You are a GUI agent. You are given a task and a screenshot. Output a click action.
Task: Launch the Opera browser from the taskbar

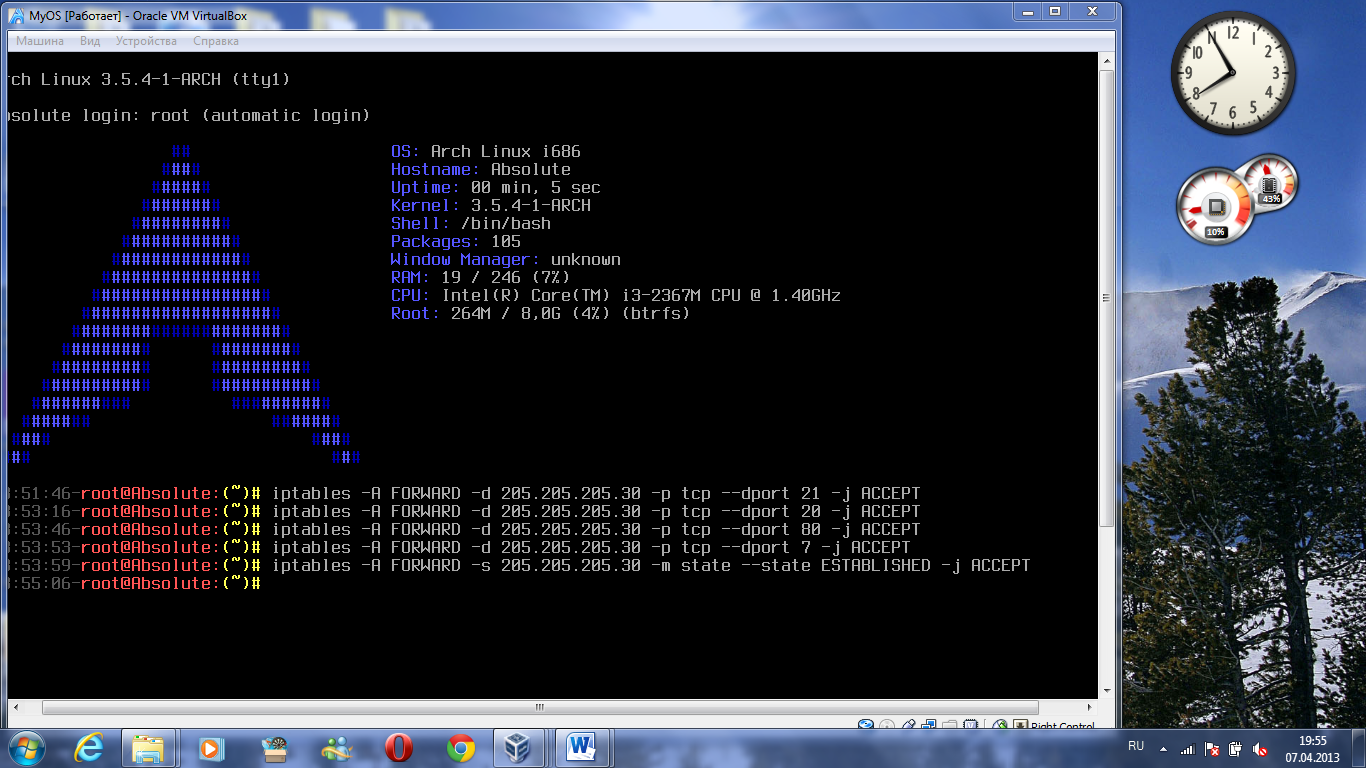click(x=399, y=748)
